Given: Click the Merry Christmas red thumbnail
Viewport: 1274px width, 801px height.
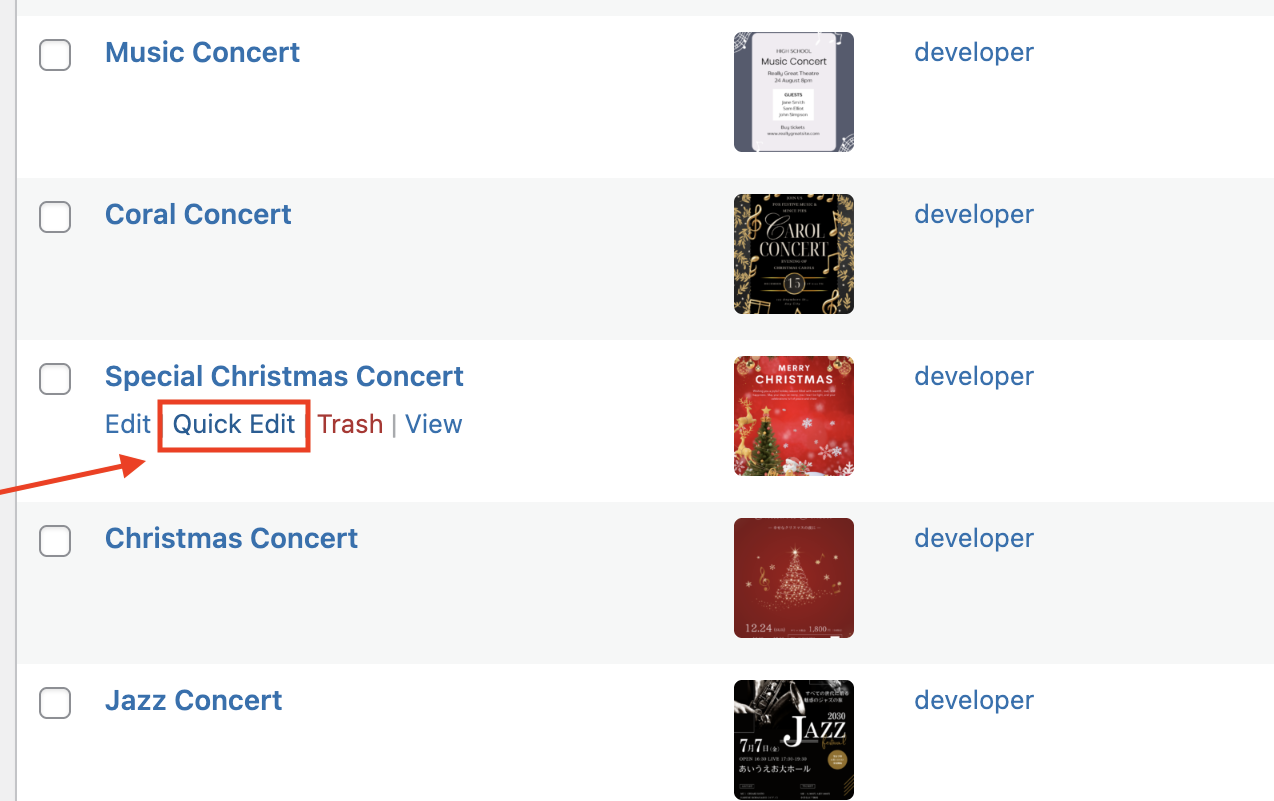Looking at the screenshot, I should pos(793,416).
